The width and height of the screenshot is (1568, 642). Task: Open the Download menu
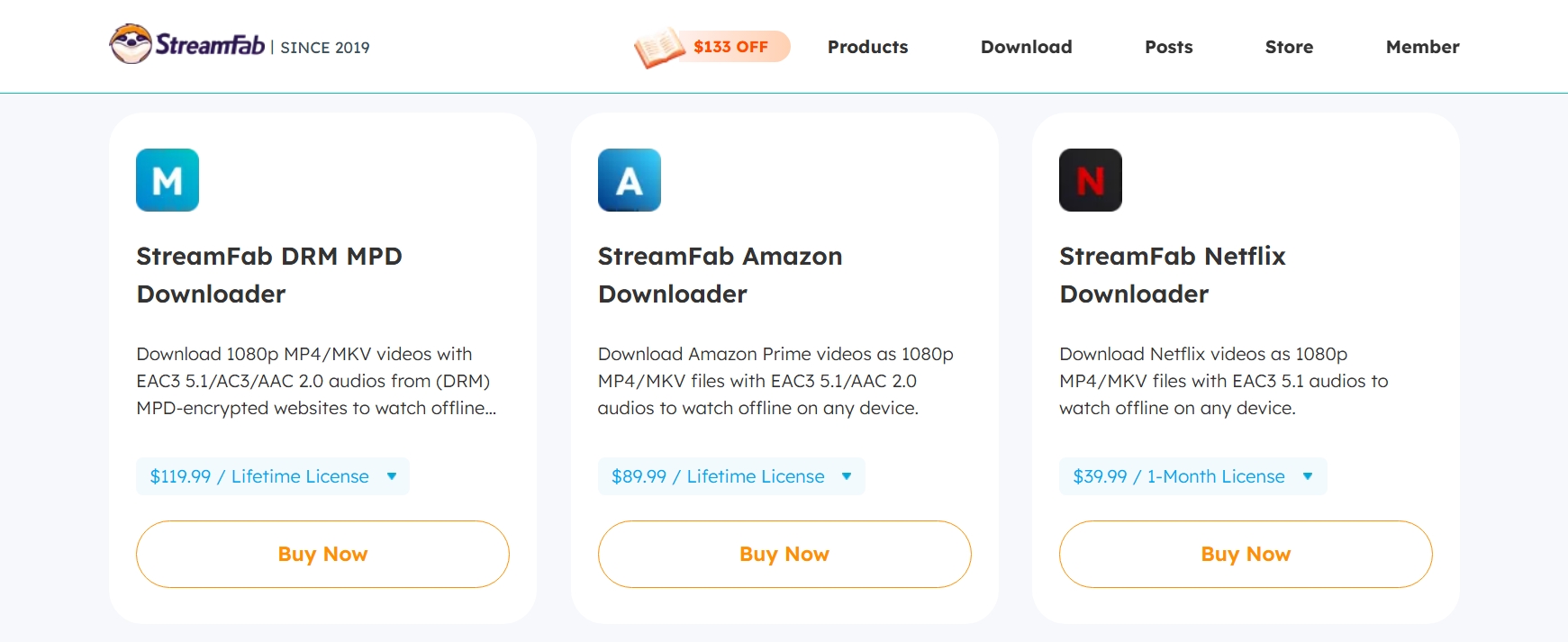1026,47
